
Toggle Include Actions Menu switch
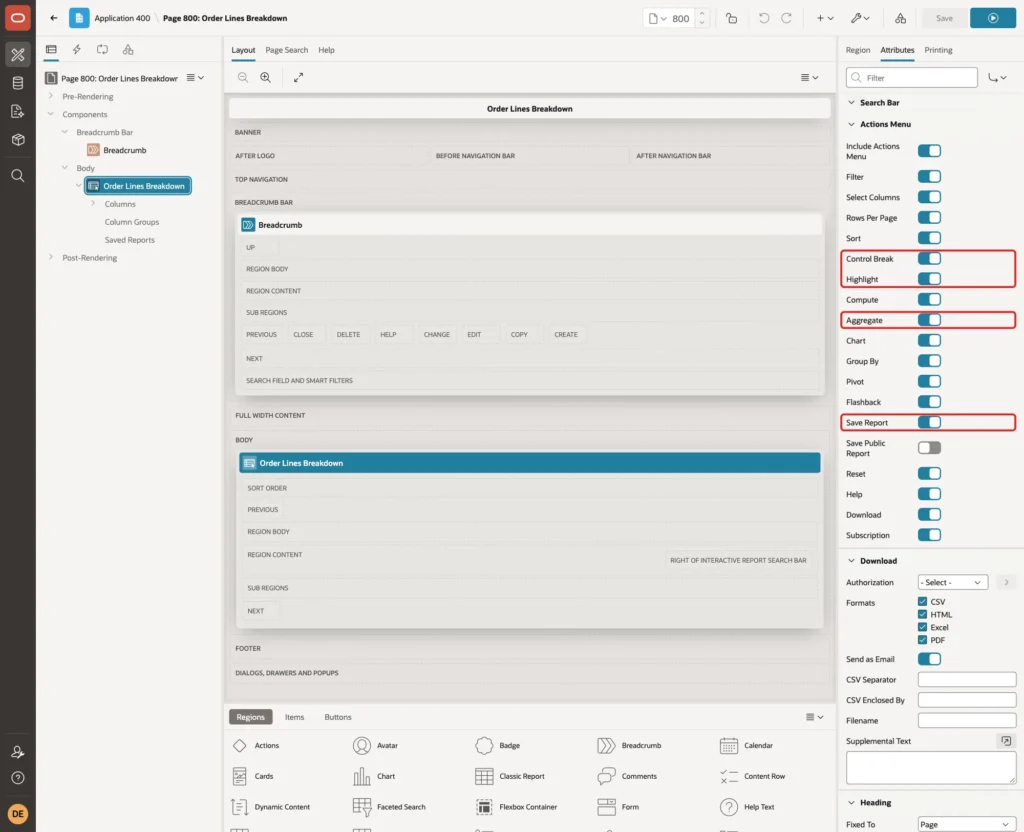click(x=929, y=151)
